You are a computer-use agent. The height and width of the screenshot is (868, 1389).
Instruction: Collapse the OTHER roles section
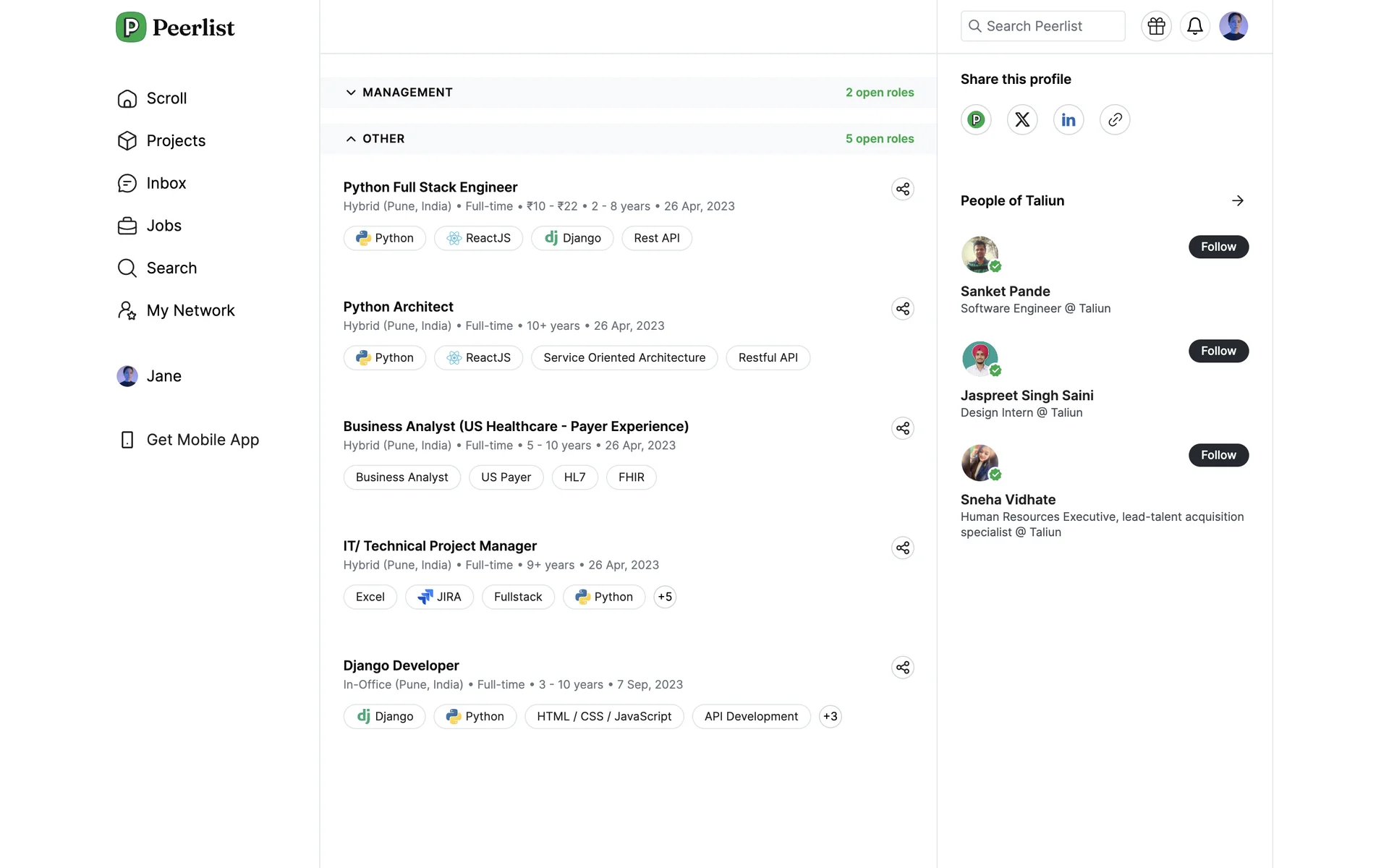(383, 139)
